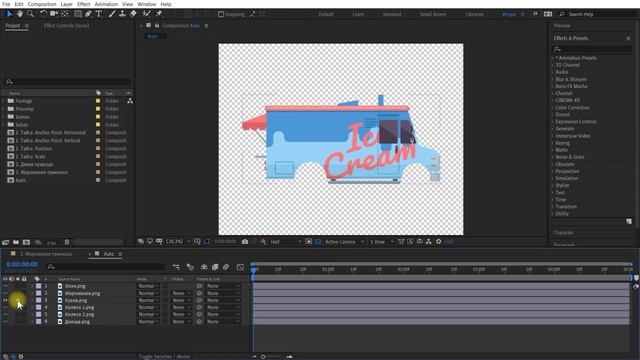The image size is (640, 360).
Task: Click the Toggle Switches / Modes button
Action: coord(164,356)
